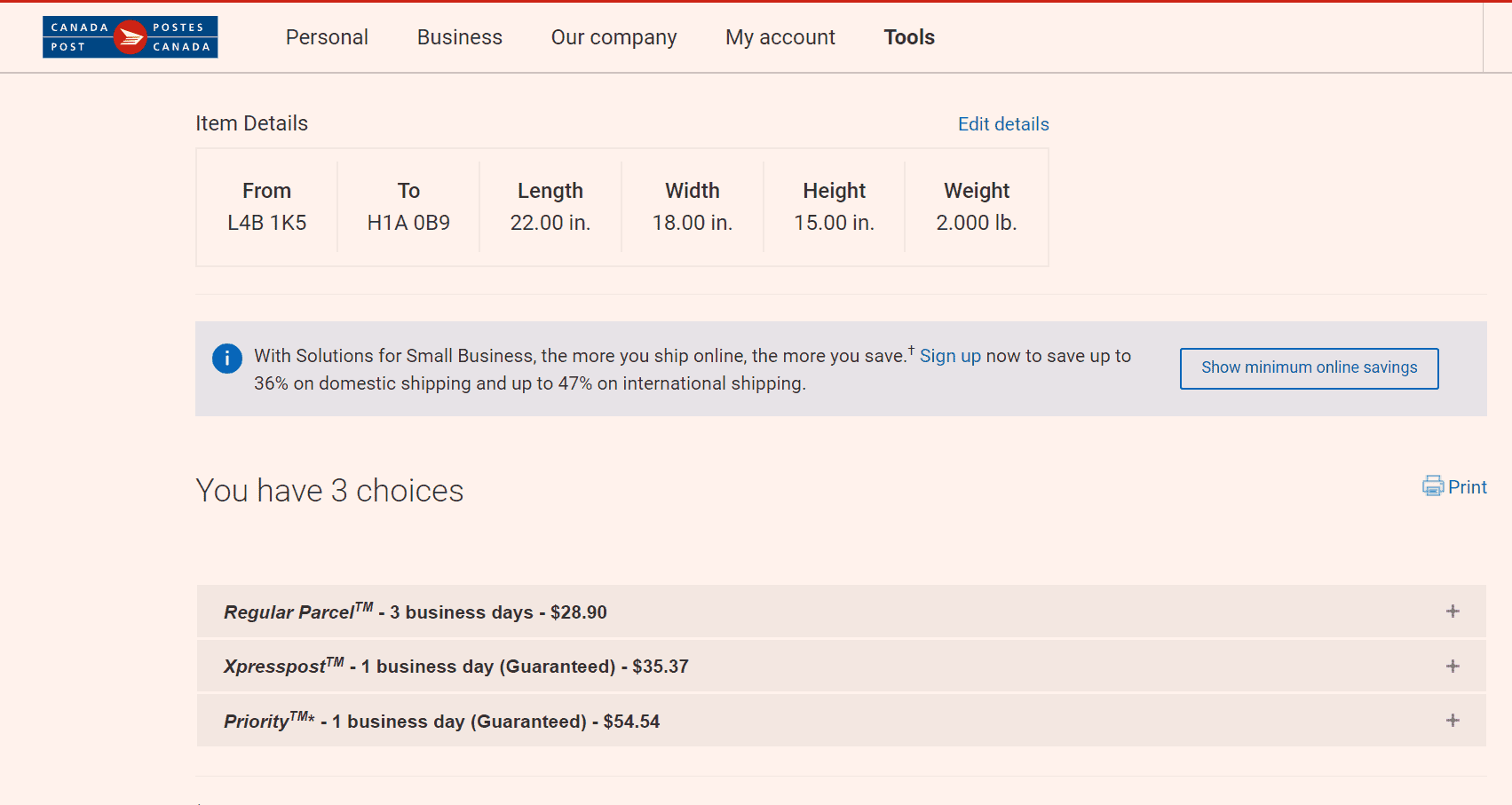1512x805 pixels.
Task: Select Priority - $54.54 row
Action: pos(842,721)
